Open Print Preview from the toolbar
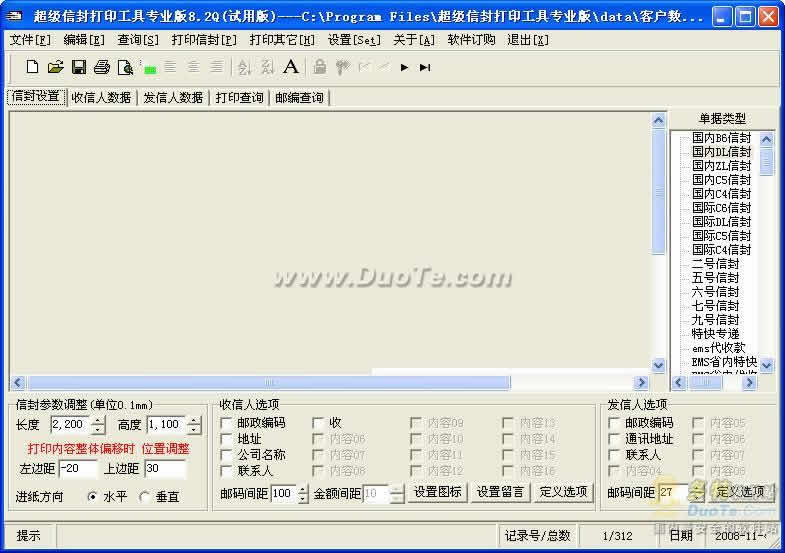This screenshot has height=553, width=785. coord(124,67)
